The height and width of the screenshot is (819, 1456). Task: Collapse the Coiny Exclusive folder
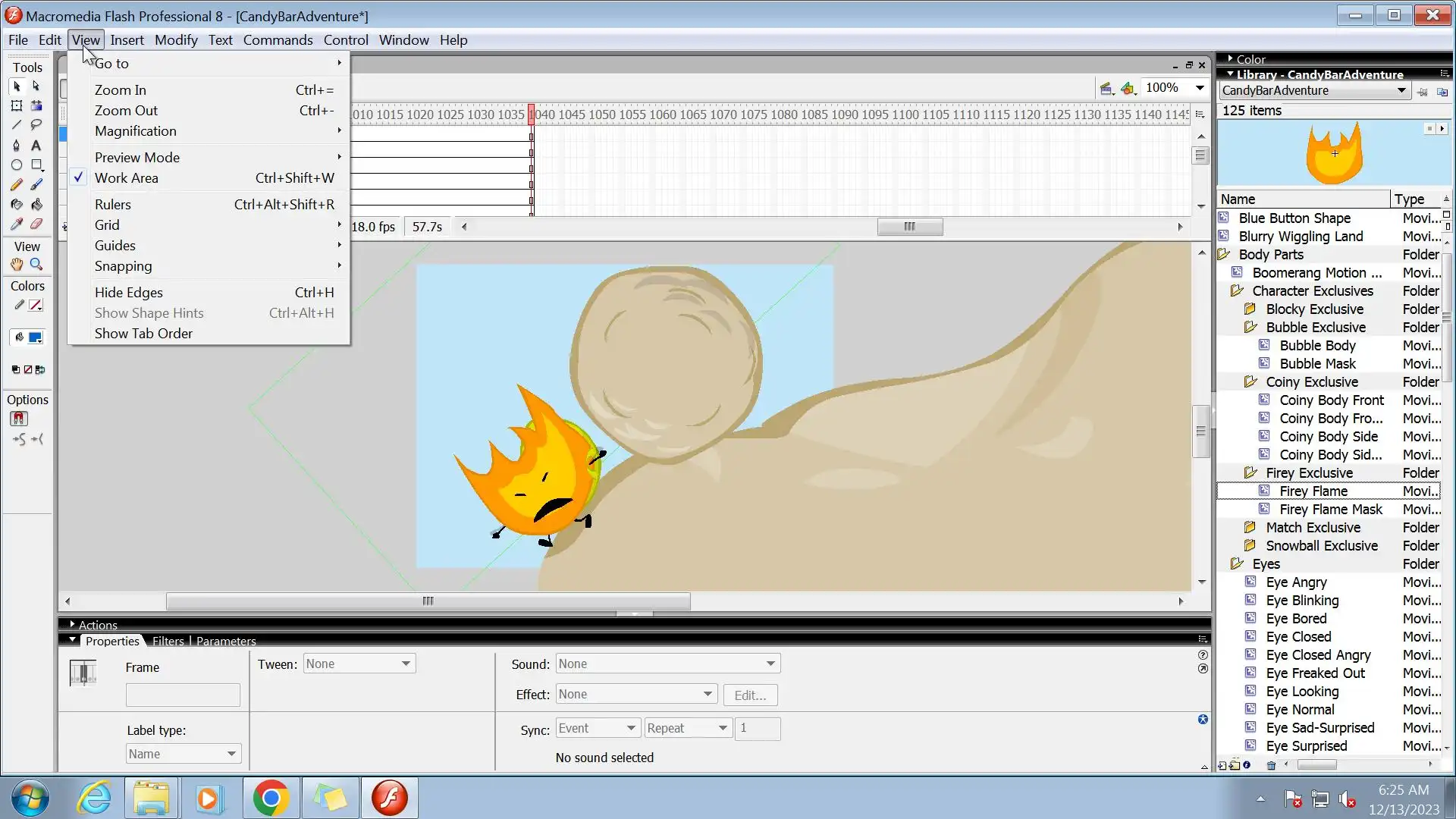[x=1250, y=382]
